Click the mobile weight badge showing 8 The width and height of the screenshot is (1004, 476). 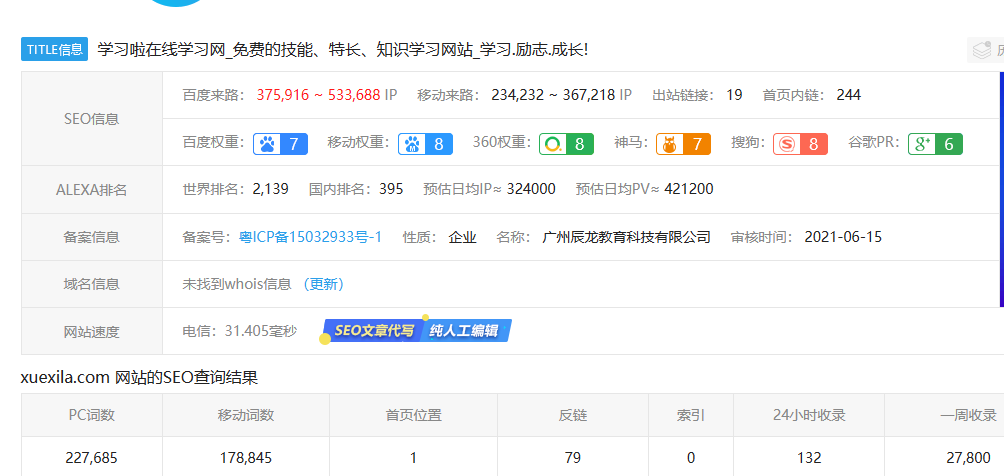point(425,144)
